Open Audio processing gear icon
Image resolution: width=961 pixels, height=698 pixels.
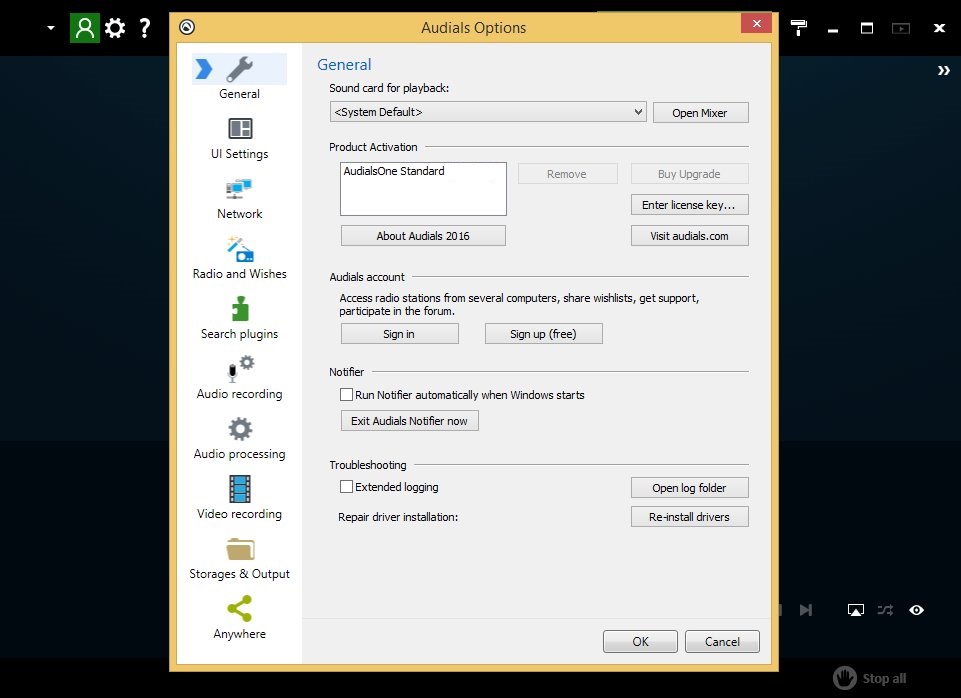pos(240,429)
